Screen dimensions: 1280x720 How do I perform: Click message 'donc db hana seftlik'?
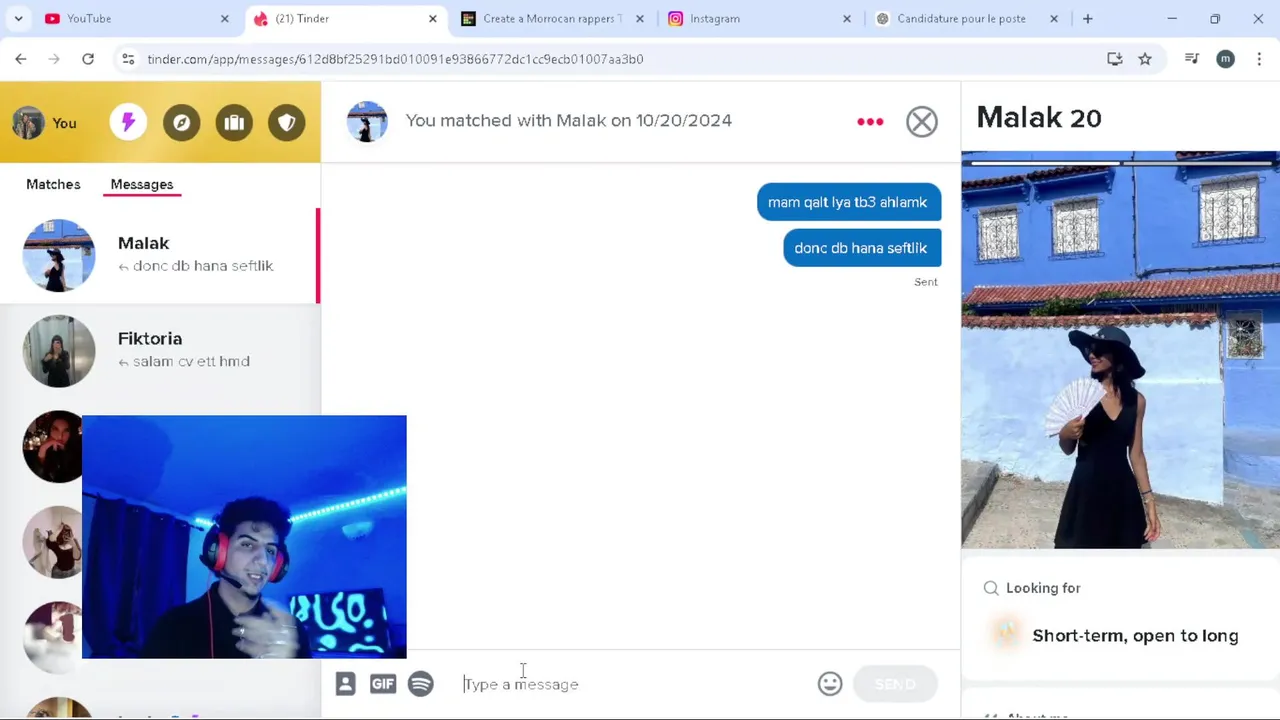[x=861, y=248]
